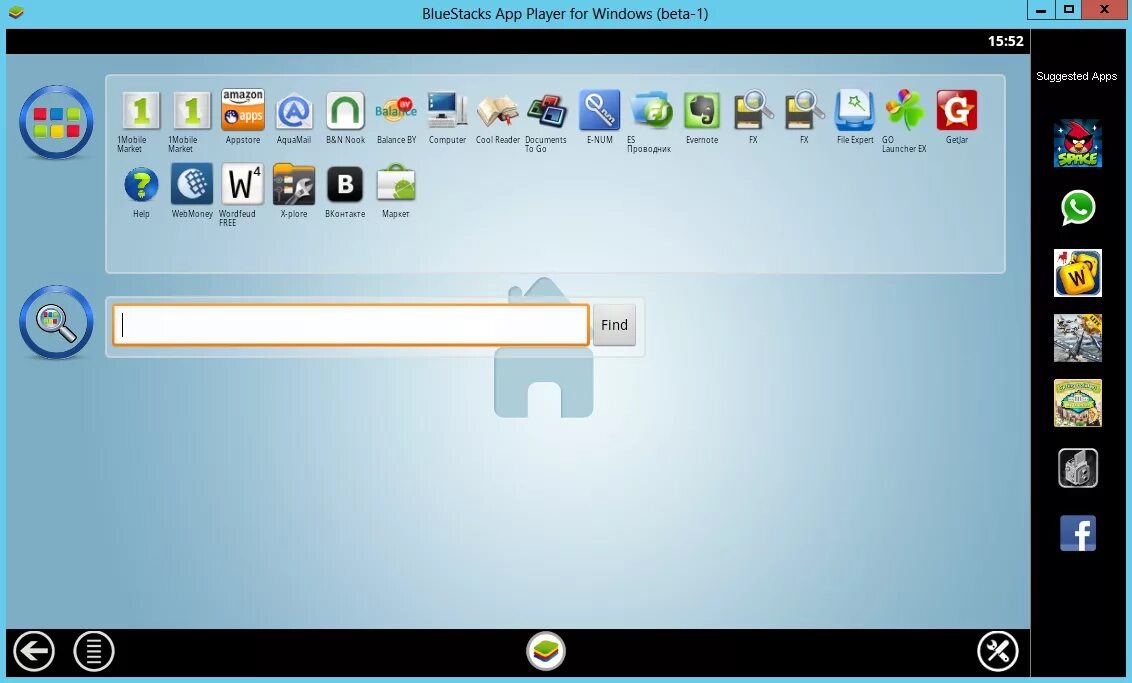The width and height of the screenshot is (1132, 683).
Task: Select the town building game in Suggested Apps
Action: pos(1078,403)
